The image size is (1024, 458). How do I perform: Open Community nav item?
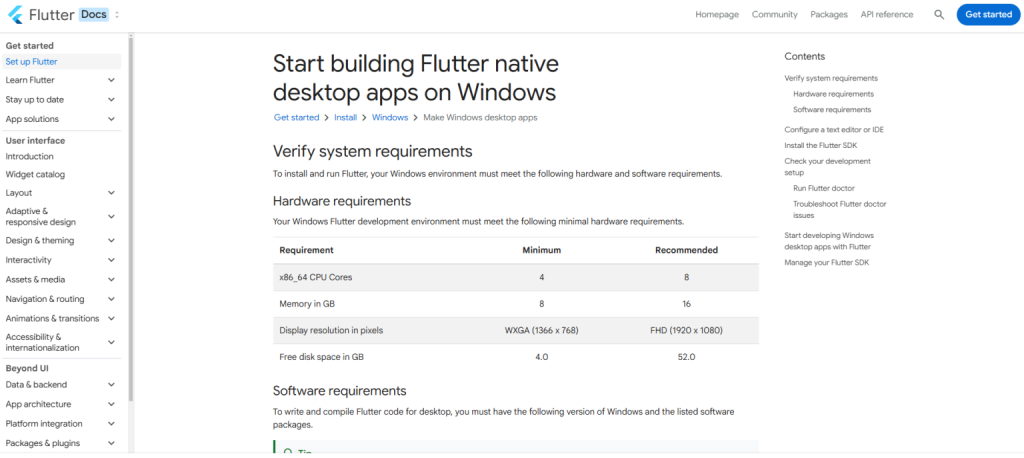(x=775, y=14)
